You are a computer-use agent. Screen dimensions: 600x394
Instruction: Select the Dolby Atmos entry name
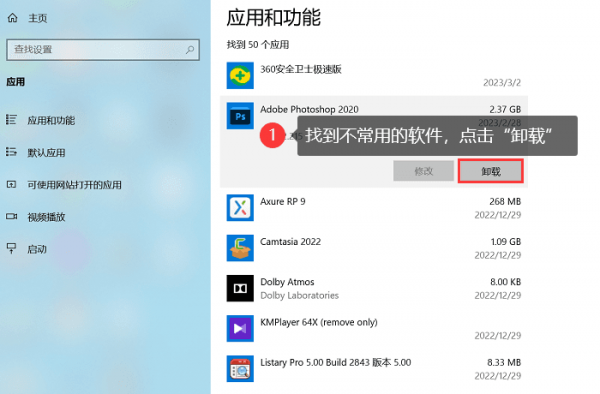click(x=287, y=282)
